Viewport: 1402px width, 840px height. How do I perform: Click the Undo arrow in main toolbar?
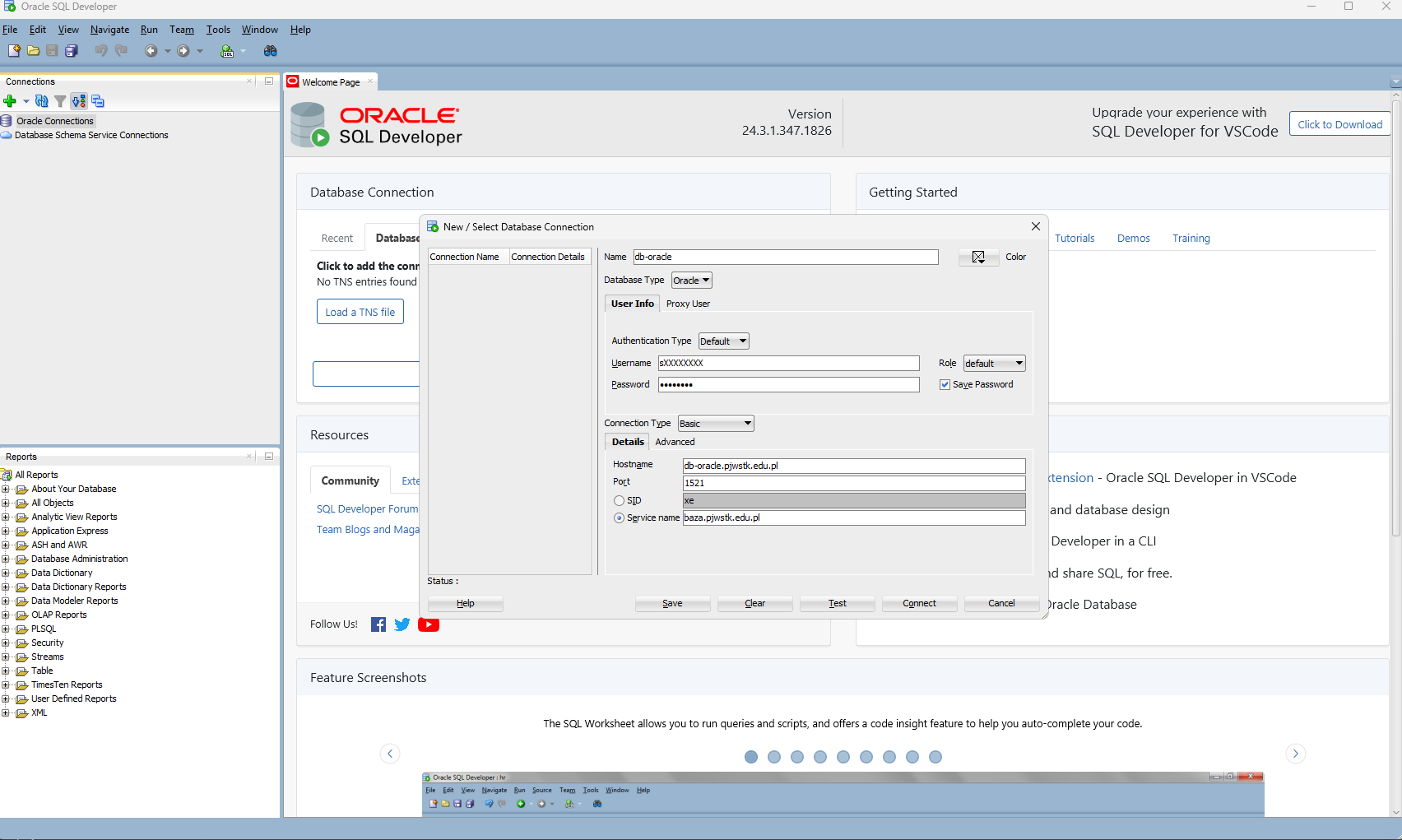pyautogui.click(x=101, y=51)
